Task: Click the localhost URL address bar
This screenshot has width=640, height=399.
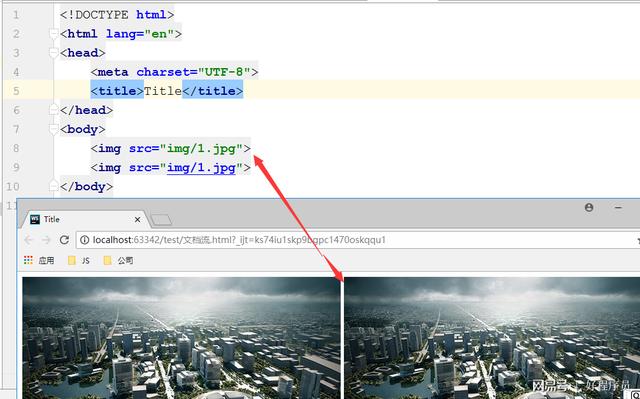Action: tap(357, 240)
